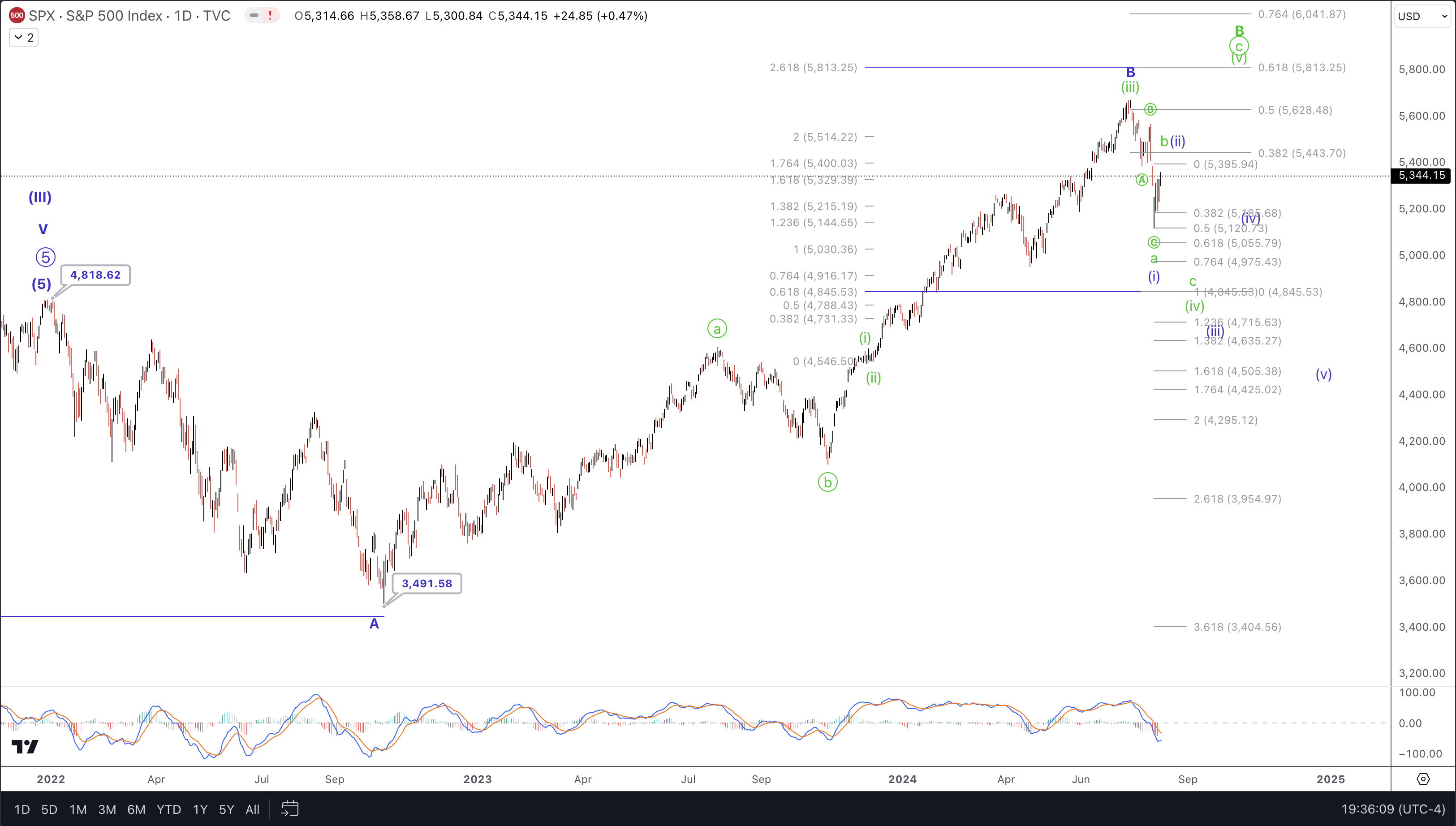Click the red exclamation data warning icon

[x=270, y=16]
